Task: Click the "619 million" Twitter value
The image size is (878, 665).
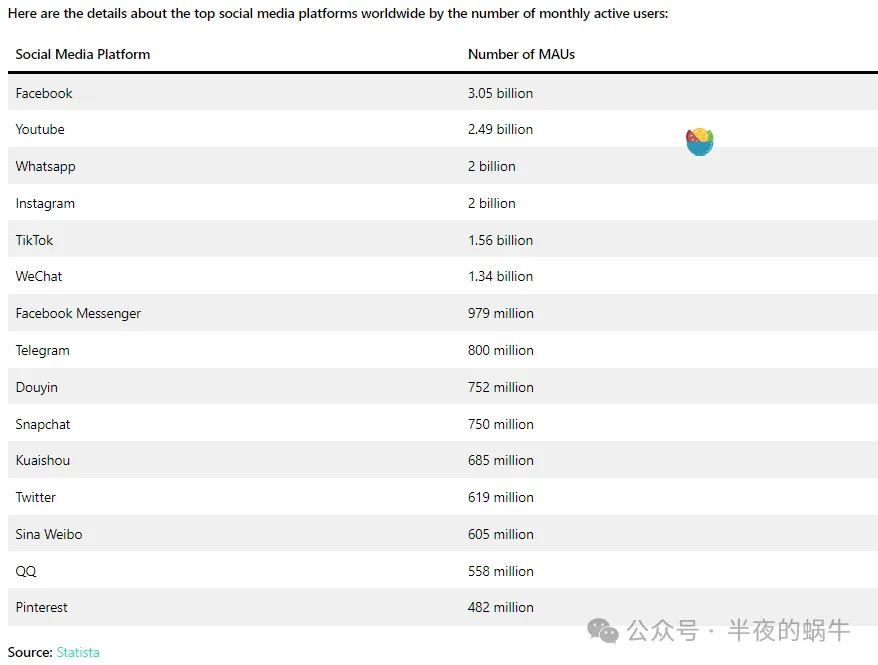Action: (501, 497)
